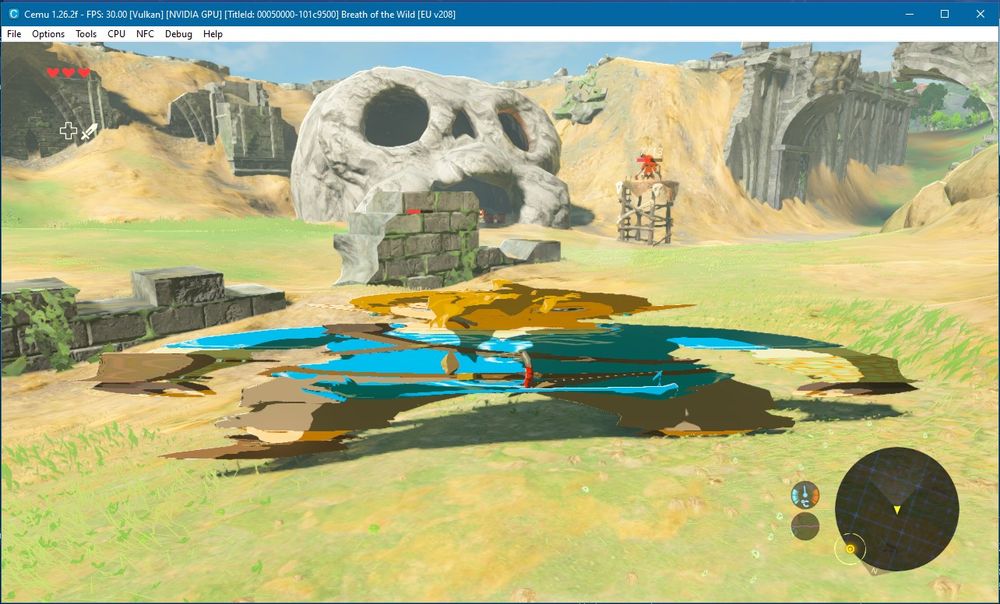Click the yellow player arrow on the minimap

coord(897,510)
